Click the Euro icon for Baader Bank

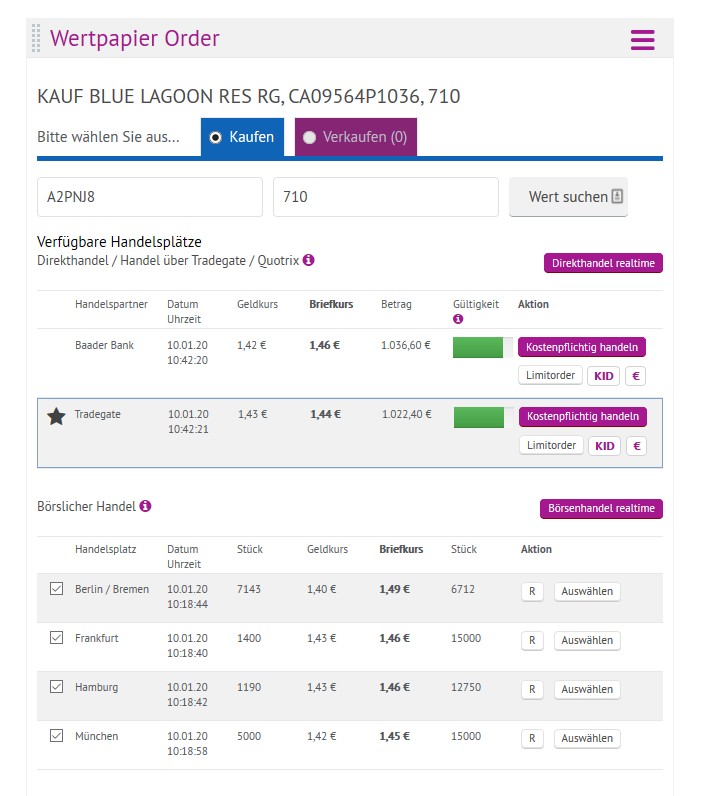click(635, 376)
